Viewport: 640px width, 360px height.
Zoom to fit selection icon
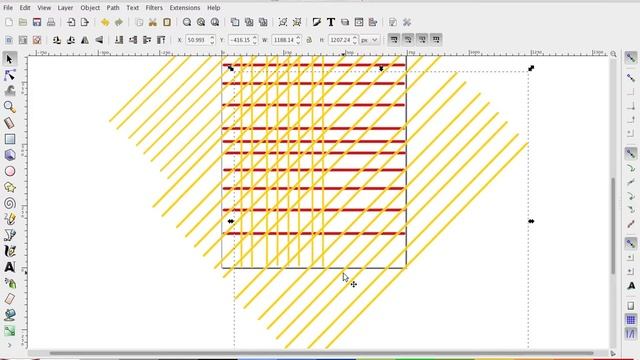point(187,22)
